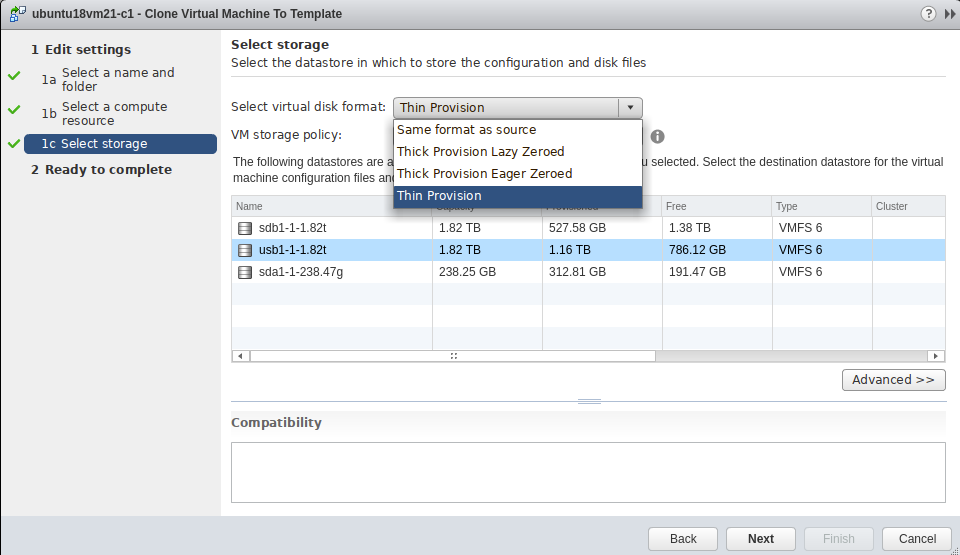The width and height of the screenshot is (960, 555).
Task: Click the VM storage policy info icon
Action: pyautogui.click(x=657, y=136)
